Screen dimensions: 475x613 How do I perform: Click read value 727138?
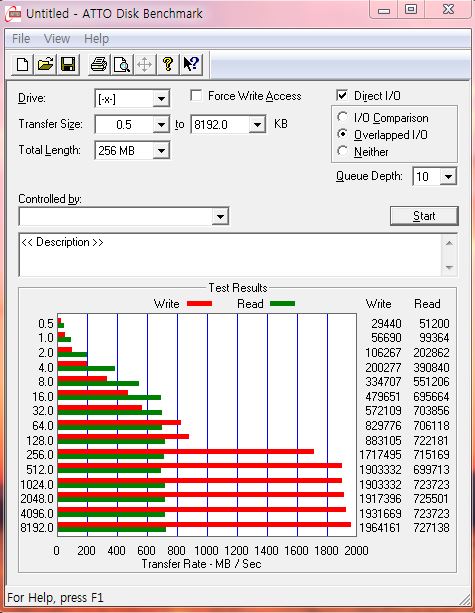tap(431, 527)
